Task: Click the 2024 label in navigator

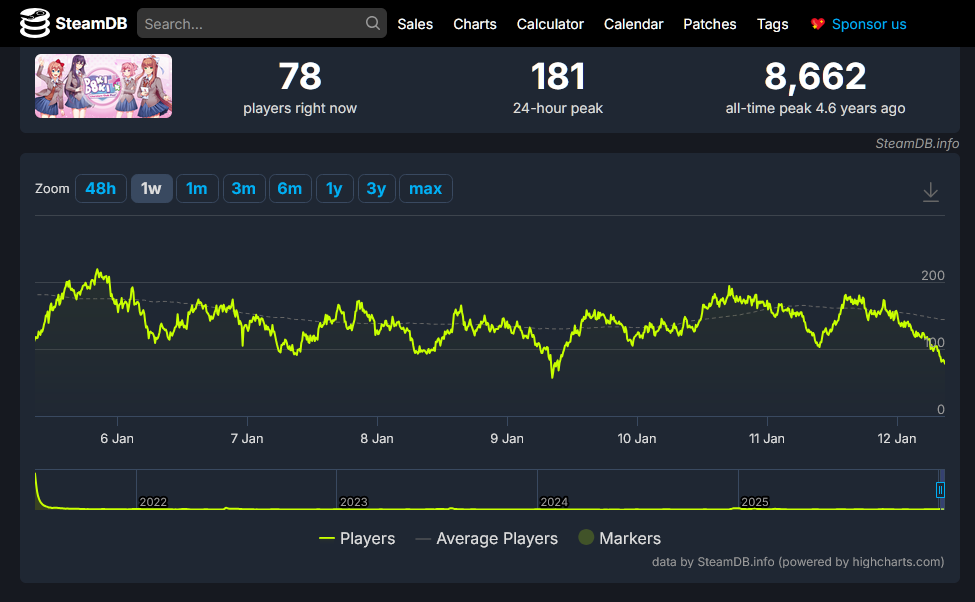Action: [554, 502]
